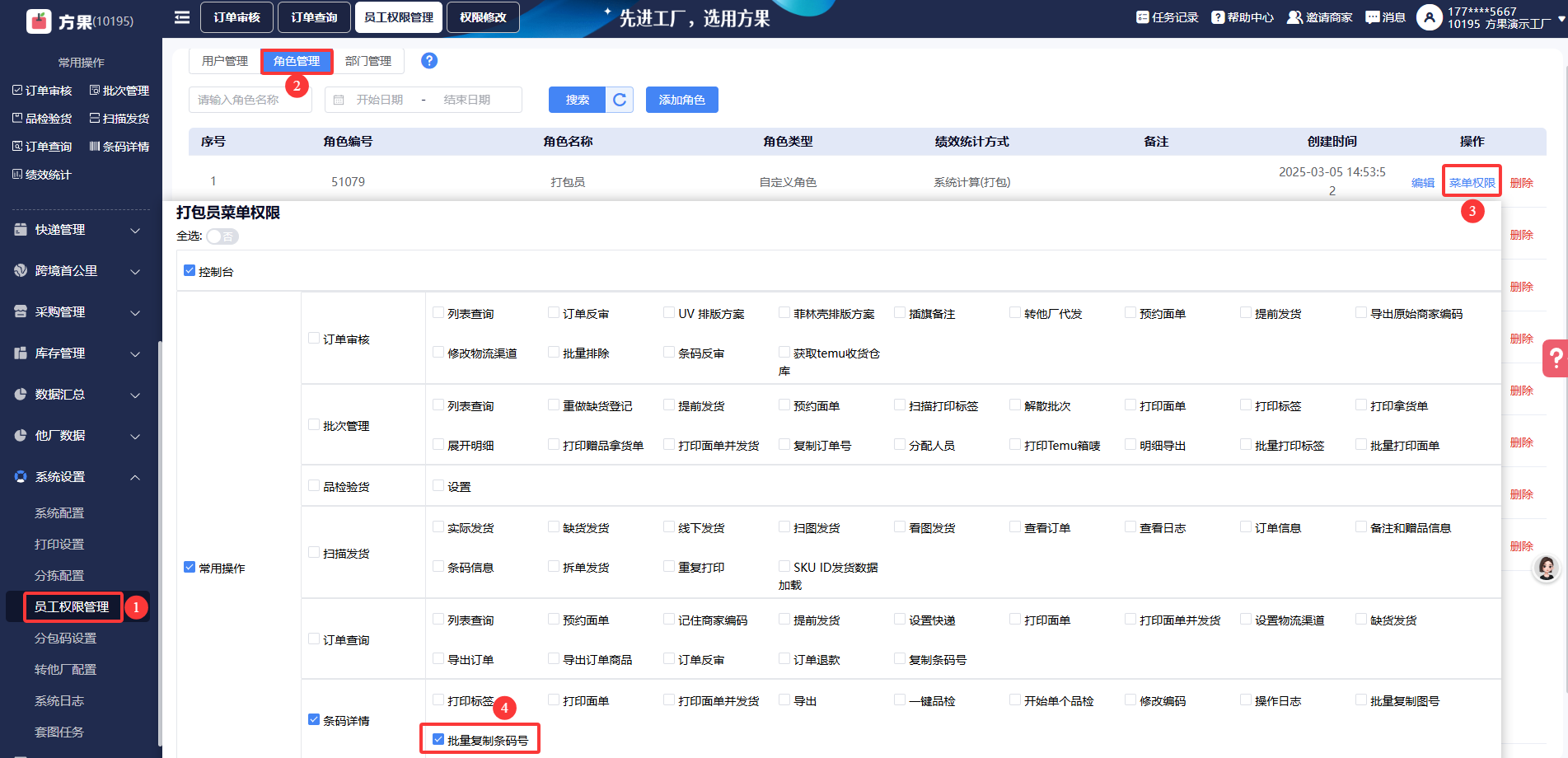Switch to the 用户管理 tab

point(225,61)
